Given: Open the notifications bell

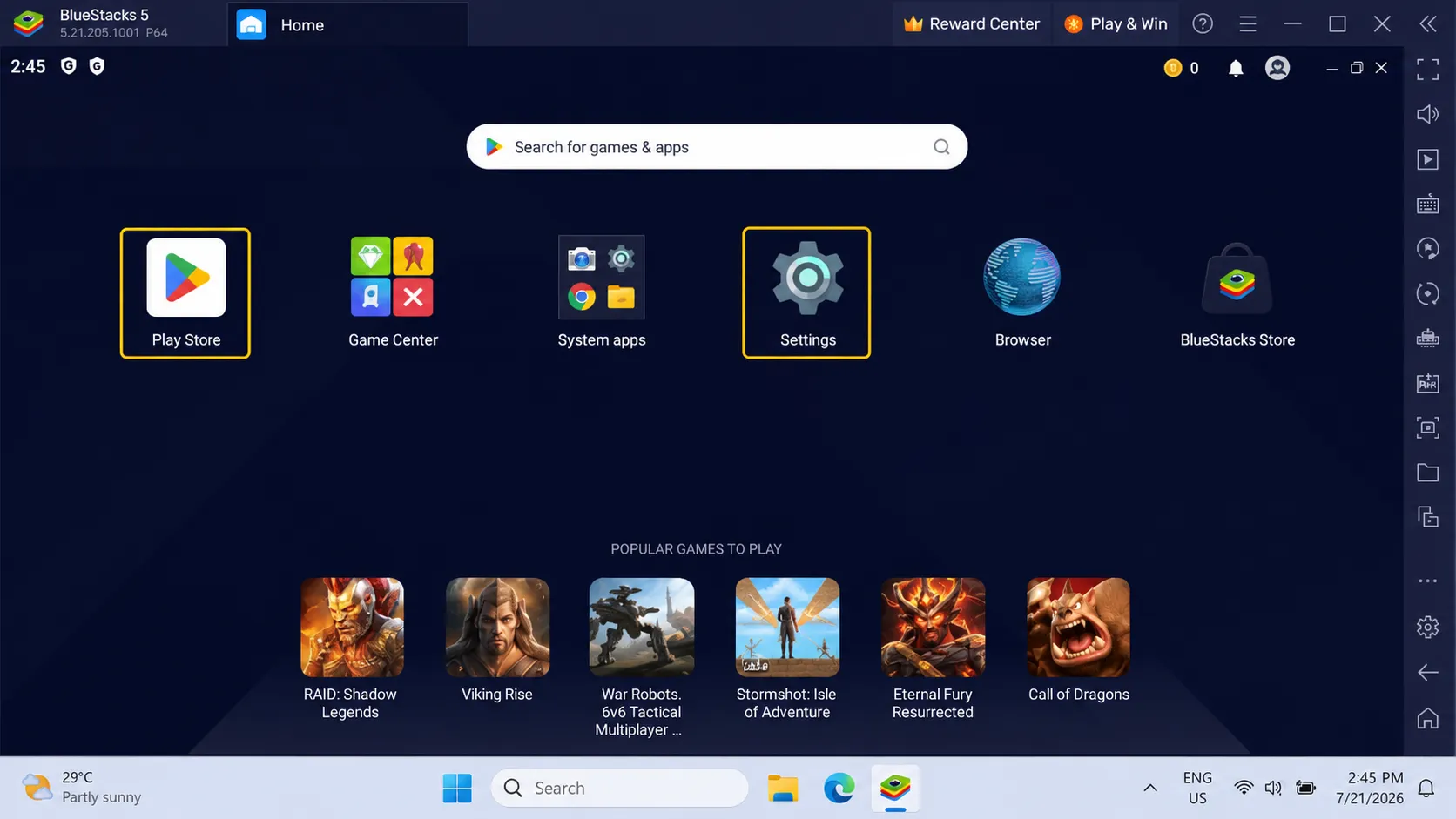Looking at the screenshot, I should [1235, 68].
